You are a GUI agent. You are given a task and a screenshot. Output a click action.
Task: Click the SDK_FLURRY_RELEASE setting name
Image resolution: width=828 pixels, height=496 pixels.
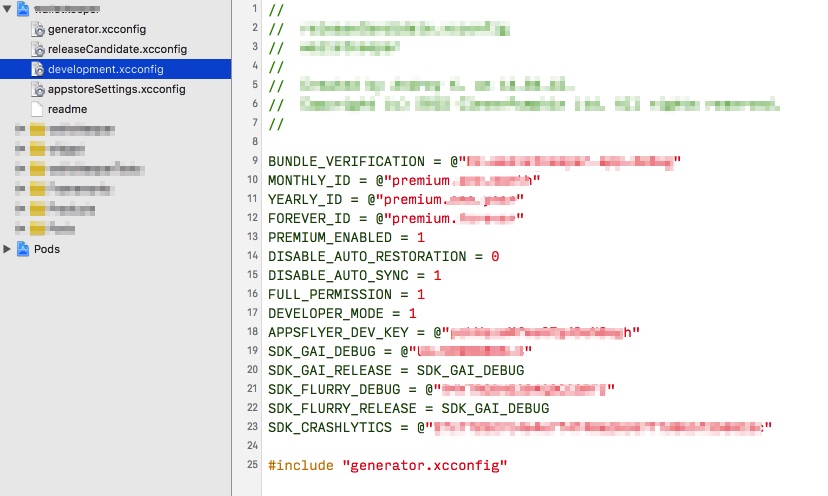point(342,409)
